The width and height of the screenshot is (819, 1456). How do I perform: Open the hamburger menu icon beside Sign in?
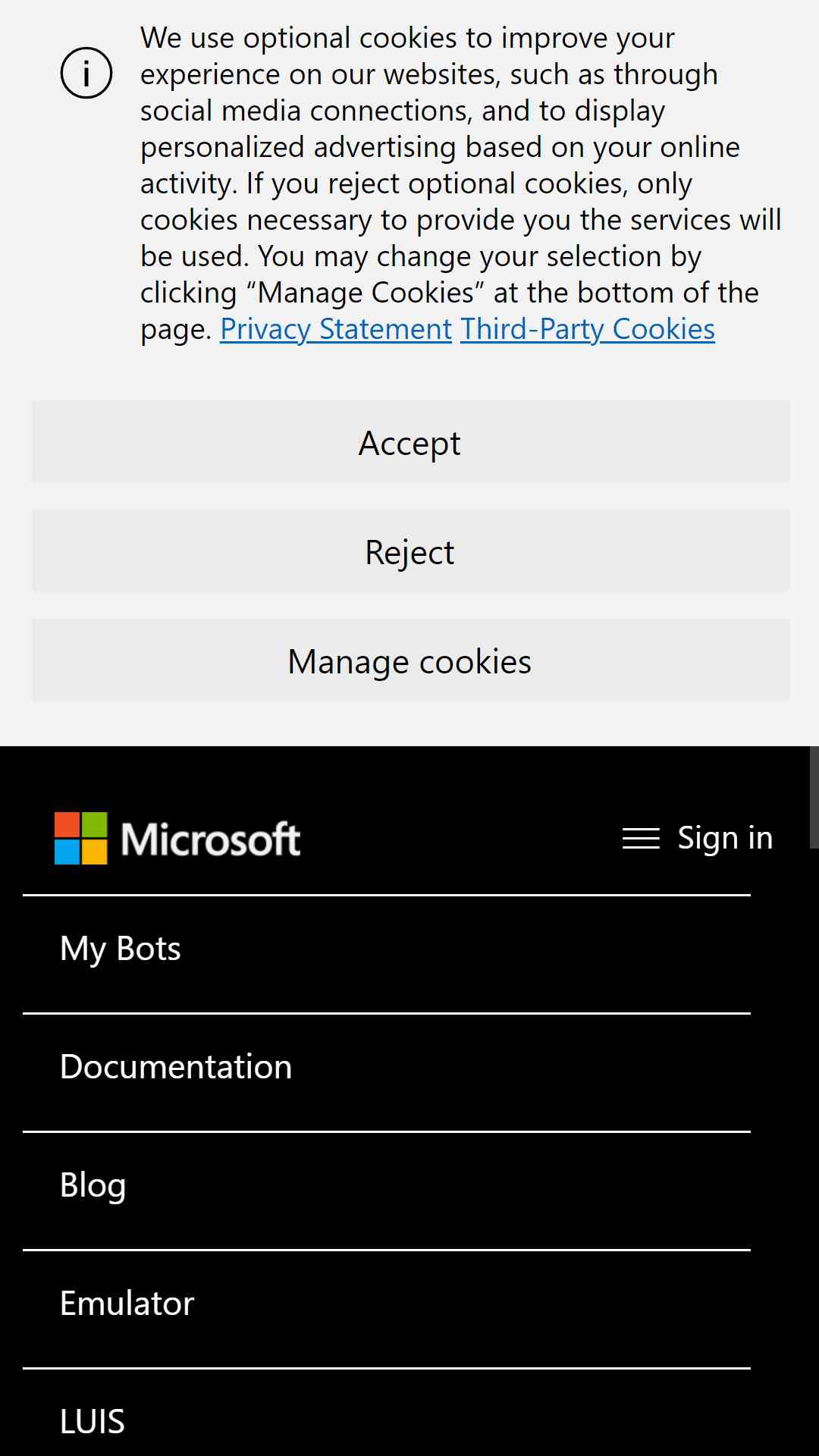coord(641,839)
